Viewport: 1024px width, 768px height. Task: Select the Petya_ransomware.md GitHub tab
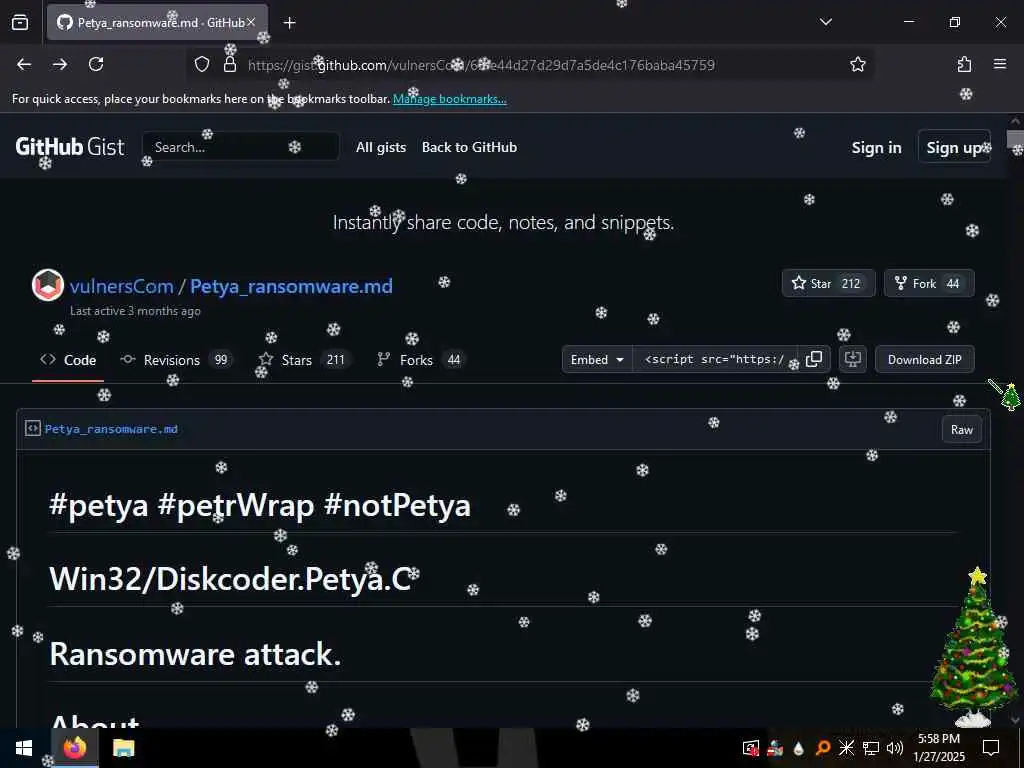pos(157,22)
